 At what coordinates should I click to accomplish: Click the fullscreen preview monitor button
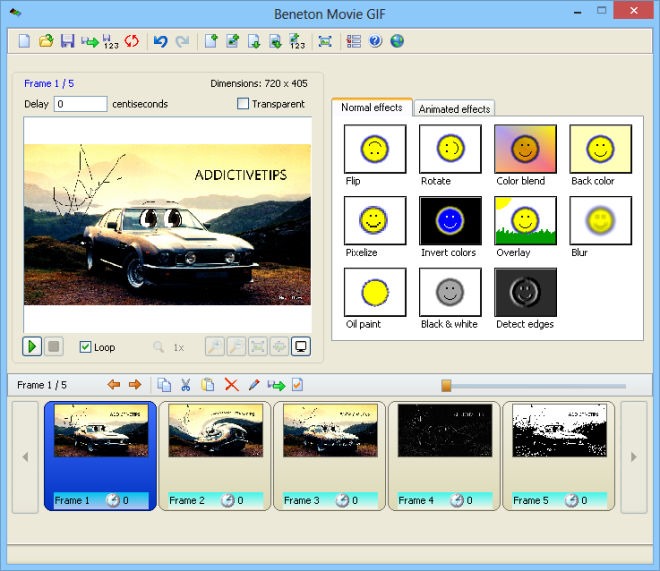click(x=301, y=347)
